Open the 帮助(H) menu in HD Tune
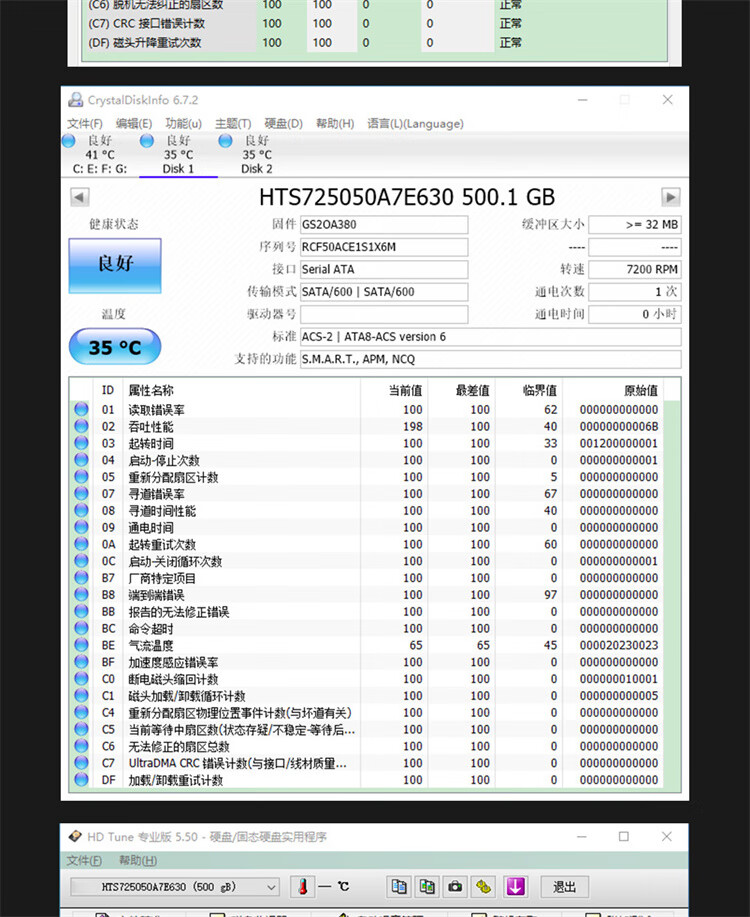750x917 pixels. point(137,860)
